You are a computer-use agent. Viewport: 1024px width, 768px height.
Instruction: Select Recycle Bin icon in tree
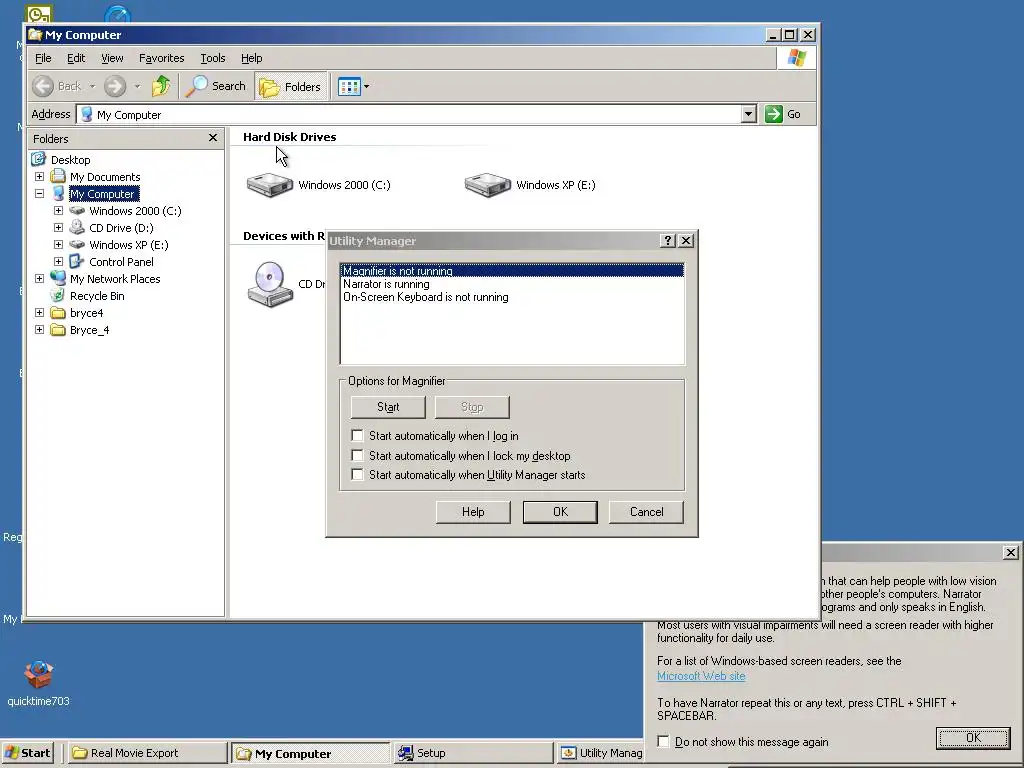[58, 295]
